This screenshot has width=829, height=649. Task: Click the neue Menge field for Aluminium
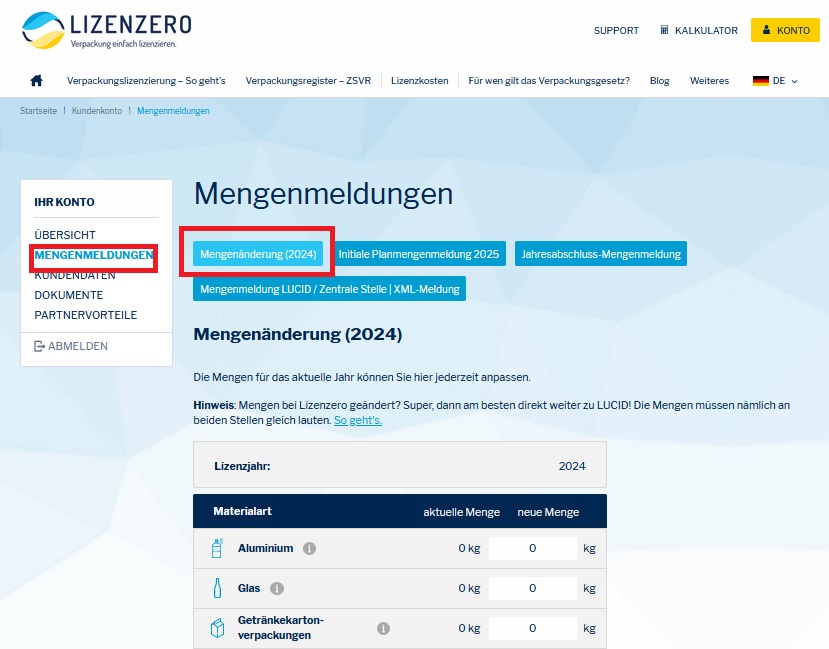click(532, 549)
